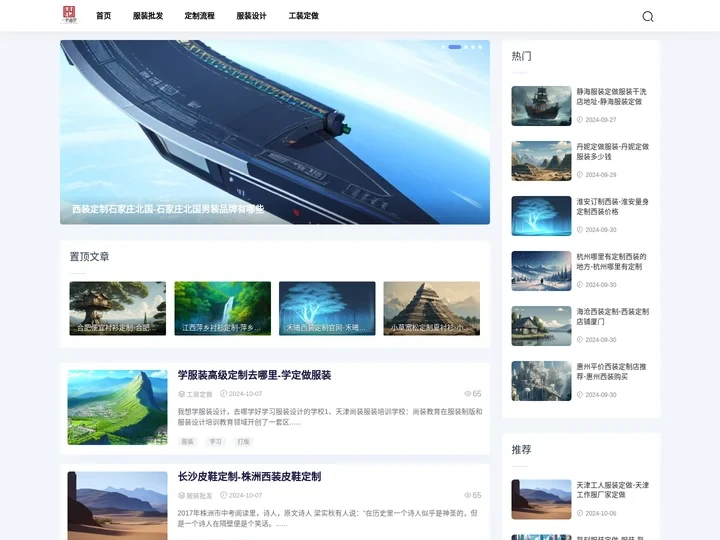Click the desert thumbnail of 长沙皮鞋定制 article

coord(118,506)
